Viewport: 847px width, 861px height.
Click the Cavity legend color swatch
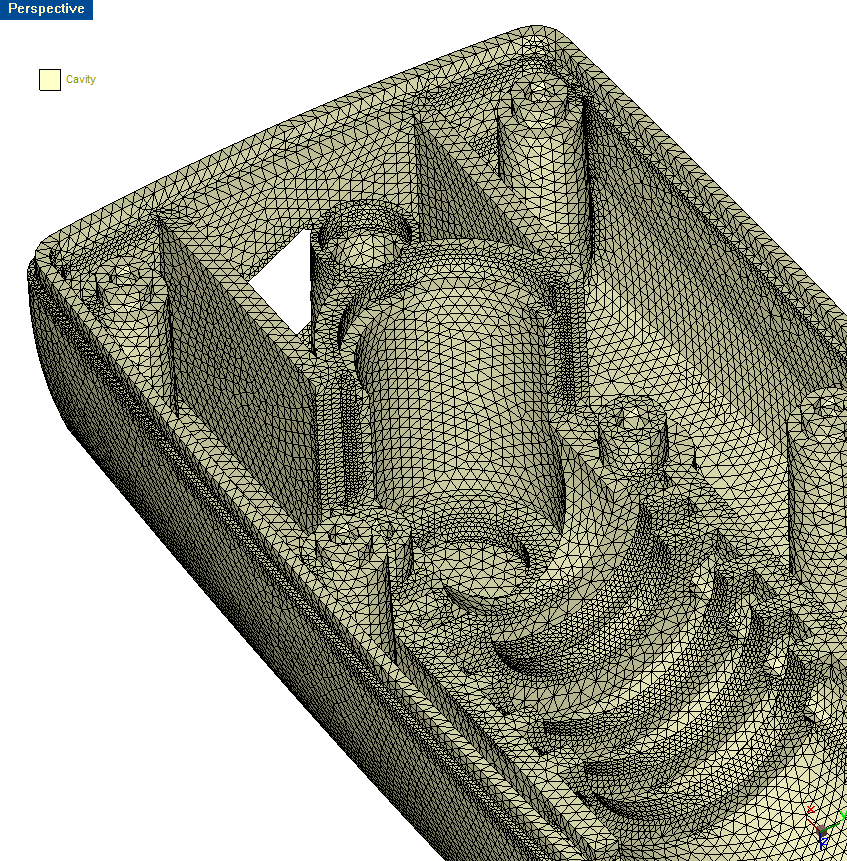[x=50, y=80]
